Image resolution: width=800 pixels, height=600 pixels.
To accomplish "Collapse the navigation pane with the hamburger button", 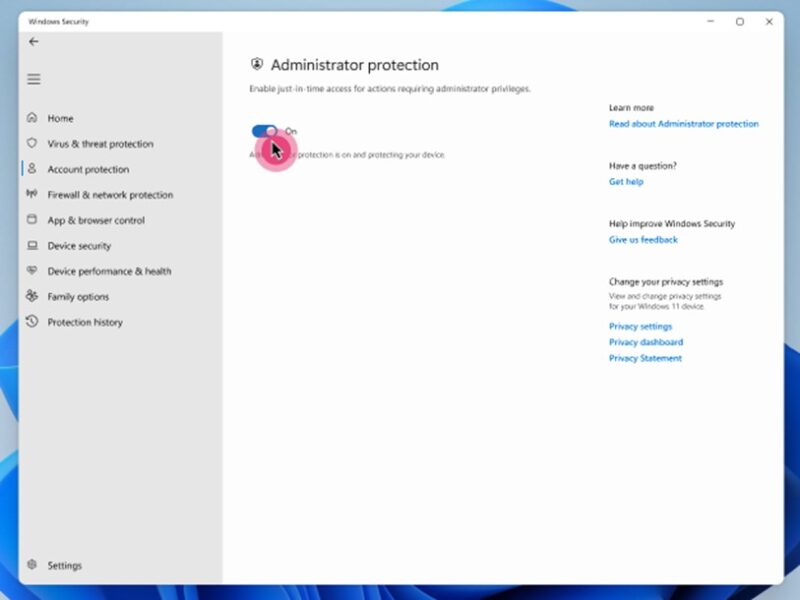I will pos(33,79).
